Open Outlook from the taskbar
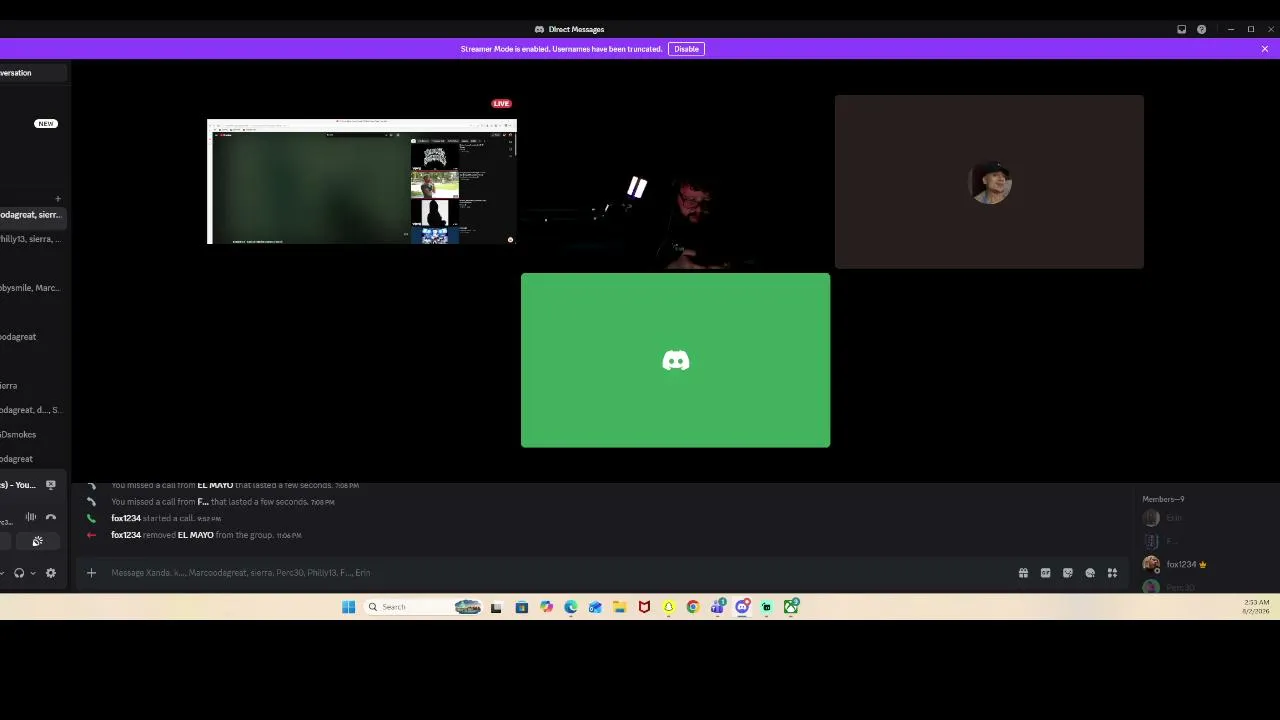 [595, 607]
